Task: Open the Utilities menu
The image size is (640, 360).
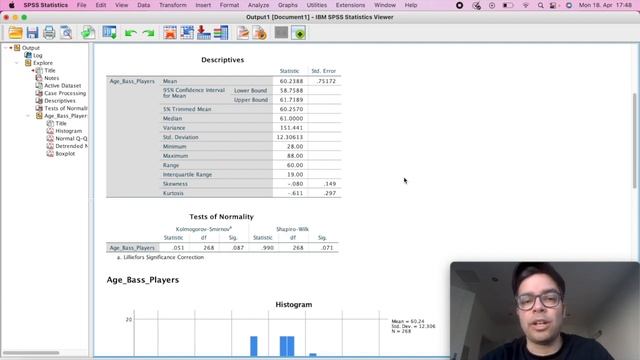Action: [317, 5]
